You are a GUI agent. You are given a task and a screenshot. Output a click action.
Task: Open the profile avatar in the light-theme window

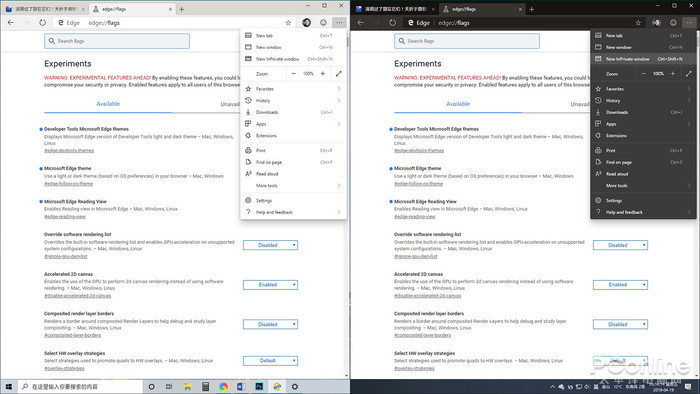(306, 22)
